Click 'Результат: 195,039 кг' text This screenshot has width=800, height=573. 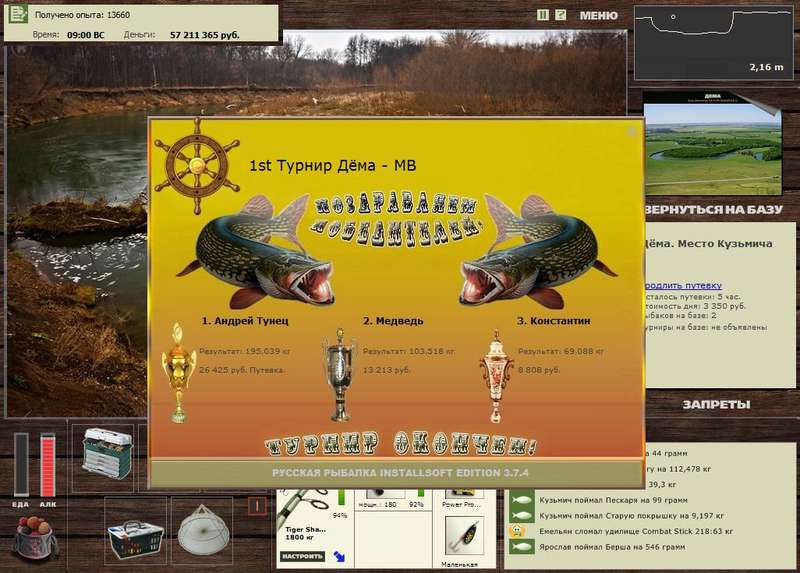click(244, 352)
